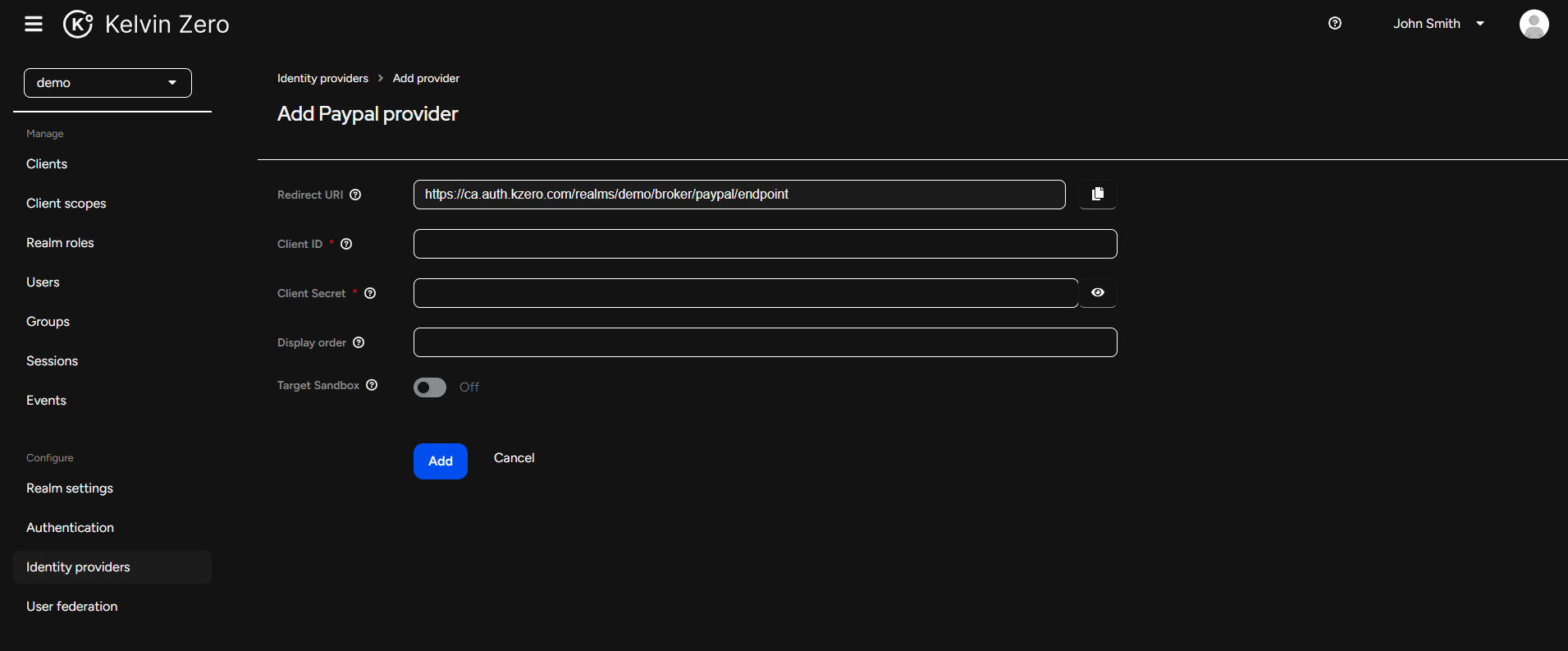This screenshot has width=1568, height=651.
Task: Open Groups in sidebar
Action: 48,322
